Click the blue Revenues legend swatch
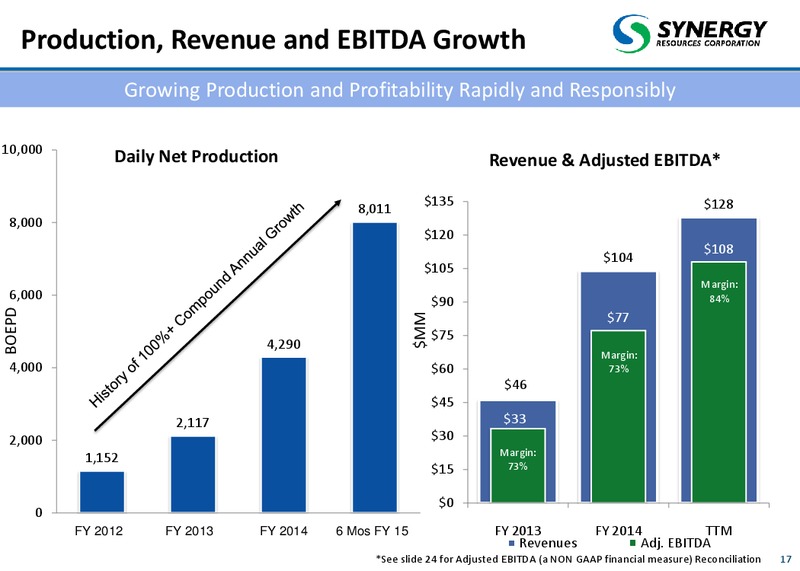The width and height of the screenshot is (800, 571). click(512, 542)
